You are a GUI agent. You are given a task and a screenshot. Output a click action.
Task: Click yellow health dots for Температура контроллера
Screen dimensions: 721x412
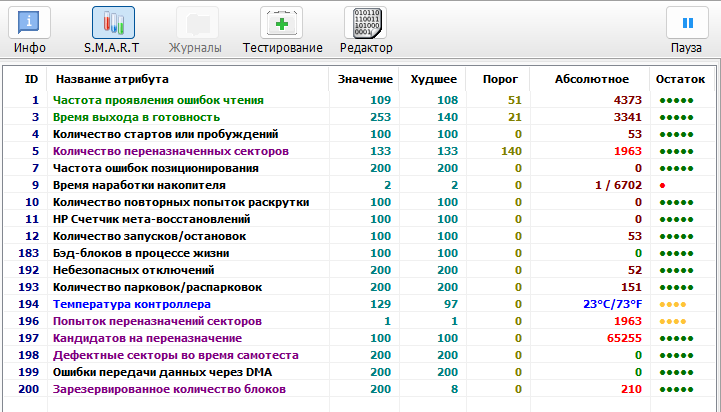coord(672,304)
